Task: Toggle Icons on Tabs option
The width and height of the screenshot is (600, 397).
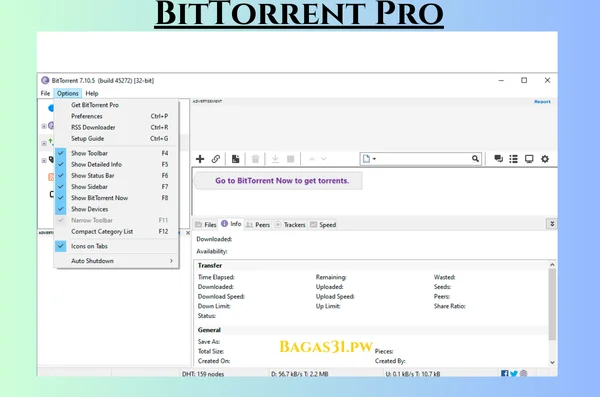Action: point(116,246)
